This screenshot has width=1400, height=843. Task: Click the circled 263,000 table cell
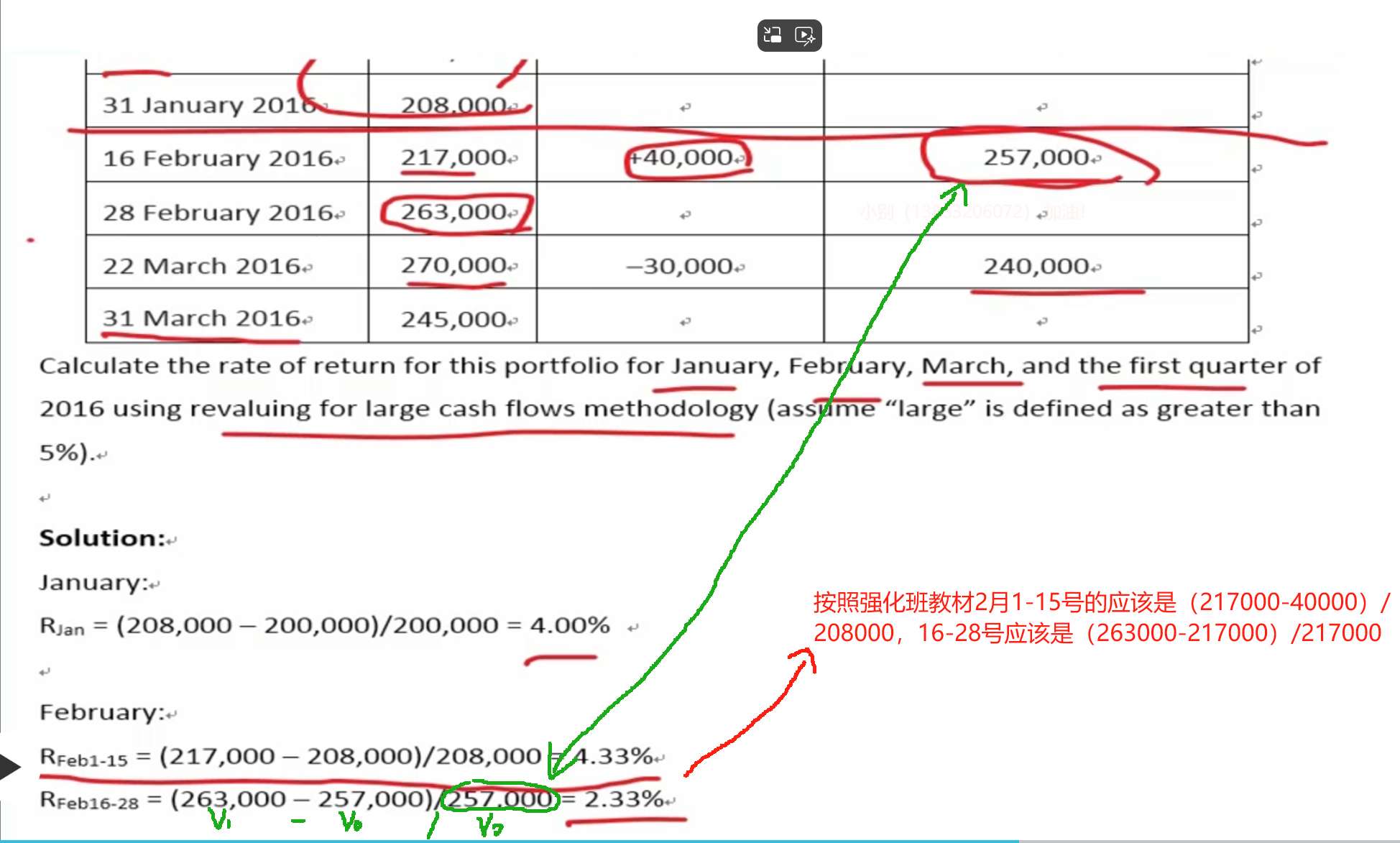click(456, 213)
